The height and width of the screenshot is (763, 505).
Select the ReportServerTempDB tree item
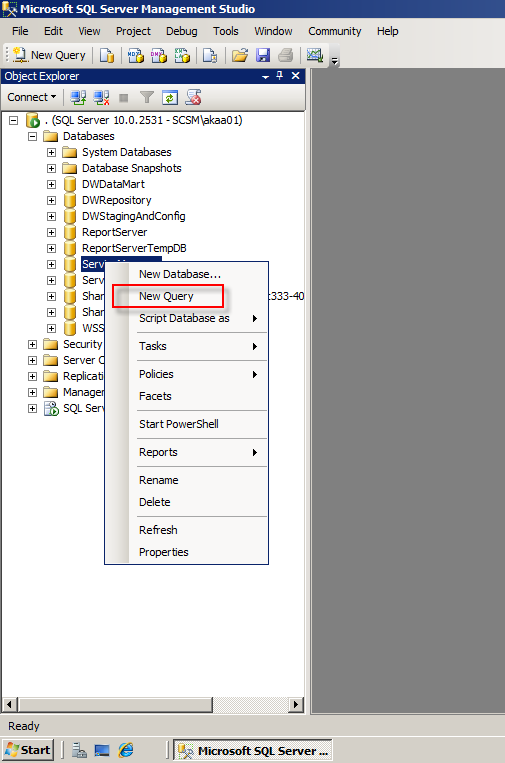(134, 248)
